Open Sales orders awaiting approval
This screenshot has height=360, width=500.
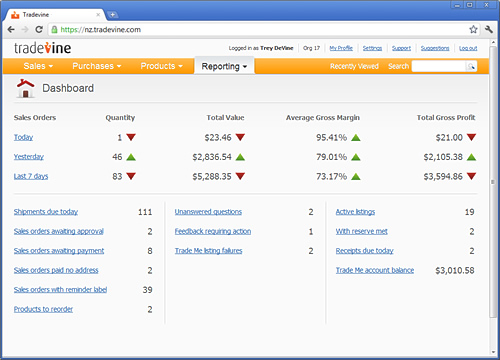point(59,231)
